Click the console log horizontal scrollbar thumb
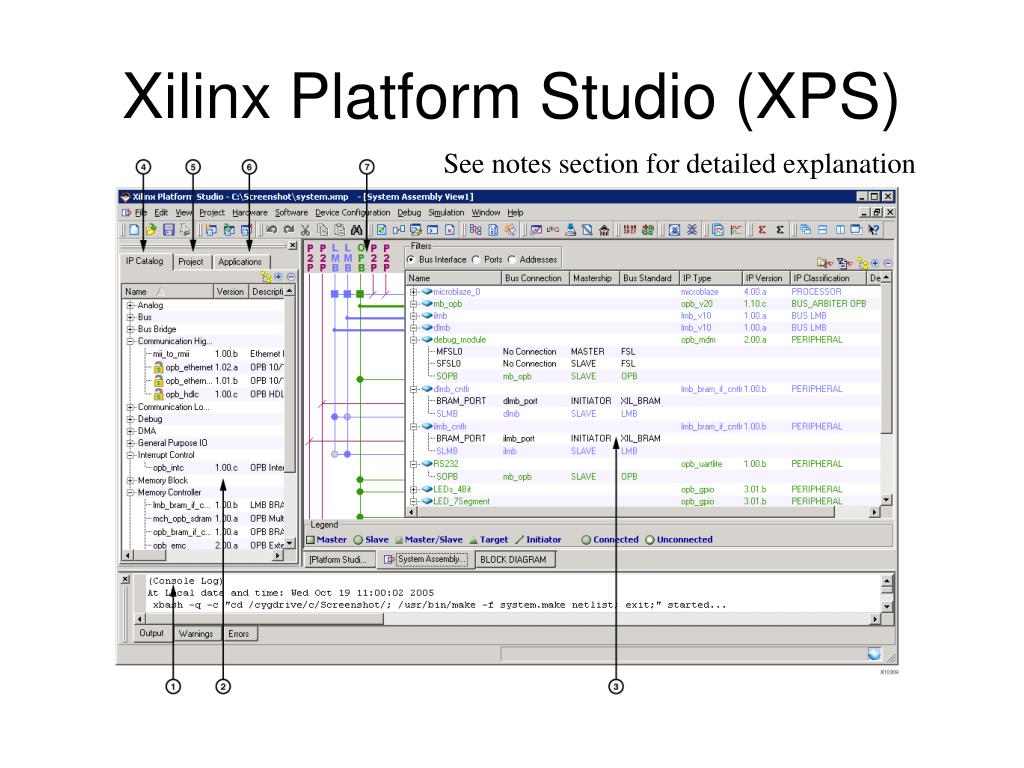 (264, 618)
